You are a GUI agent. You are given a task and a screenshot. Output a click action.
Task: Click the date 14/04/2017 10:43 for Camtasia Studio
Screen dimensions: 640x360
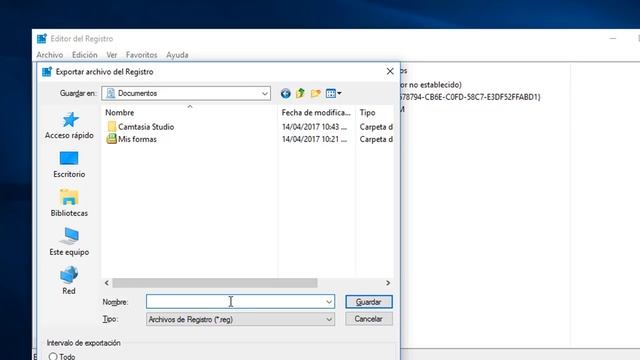pyautogui.click(x=314, y=127)
